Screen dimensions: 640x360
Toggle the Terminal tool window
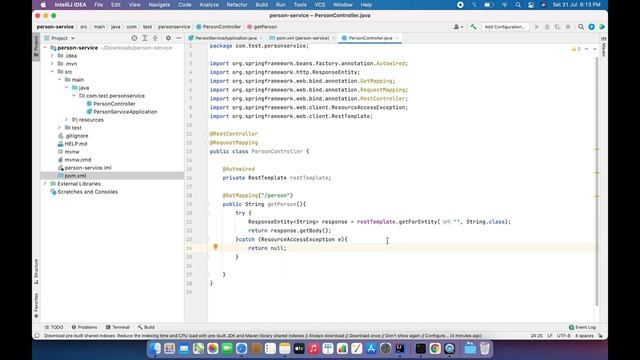coord(118,327)
